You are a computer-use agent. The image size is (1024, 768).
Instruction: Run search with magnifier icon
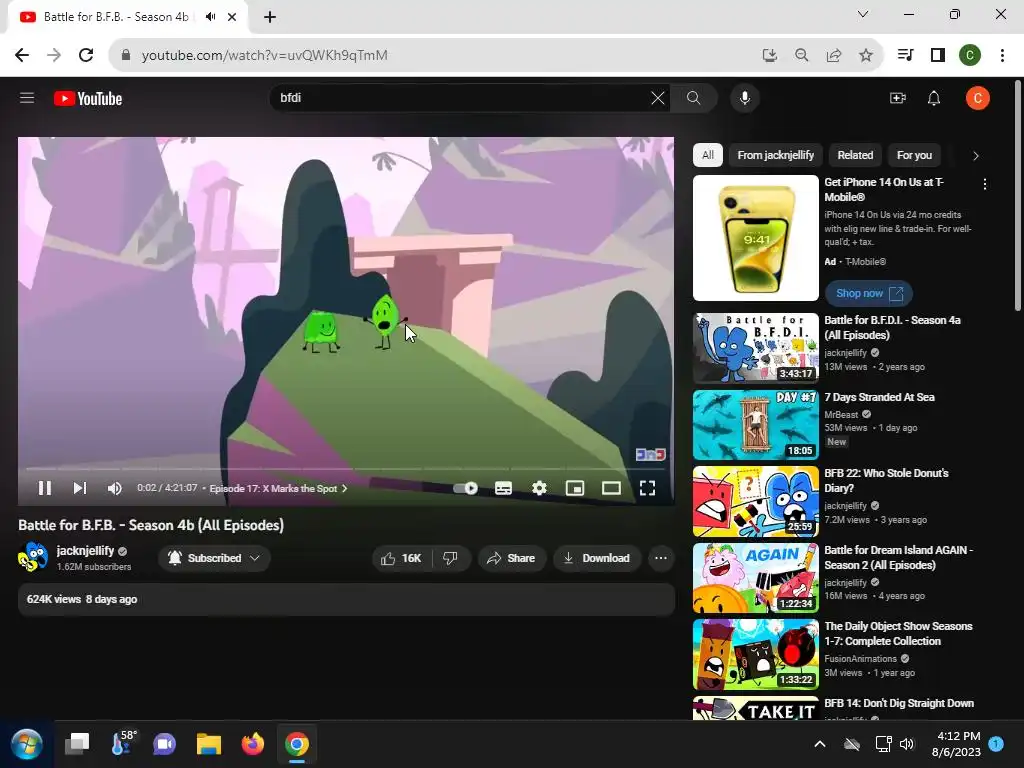click(x=694, y=98)
